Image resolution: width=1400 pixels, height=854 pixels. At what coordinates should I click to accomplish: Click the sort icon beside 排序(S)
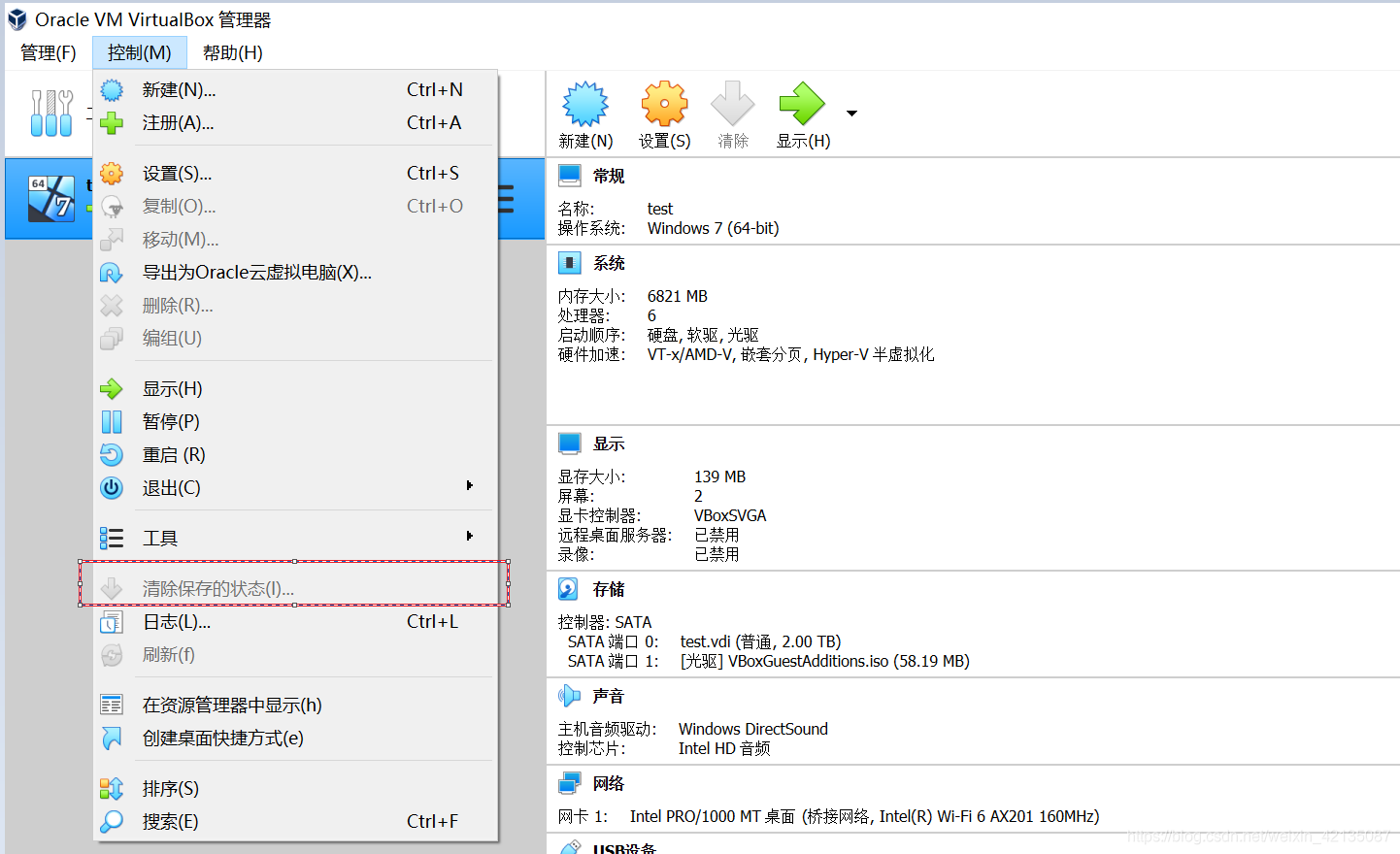point(112,789)
